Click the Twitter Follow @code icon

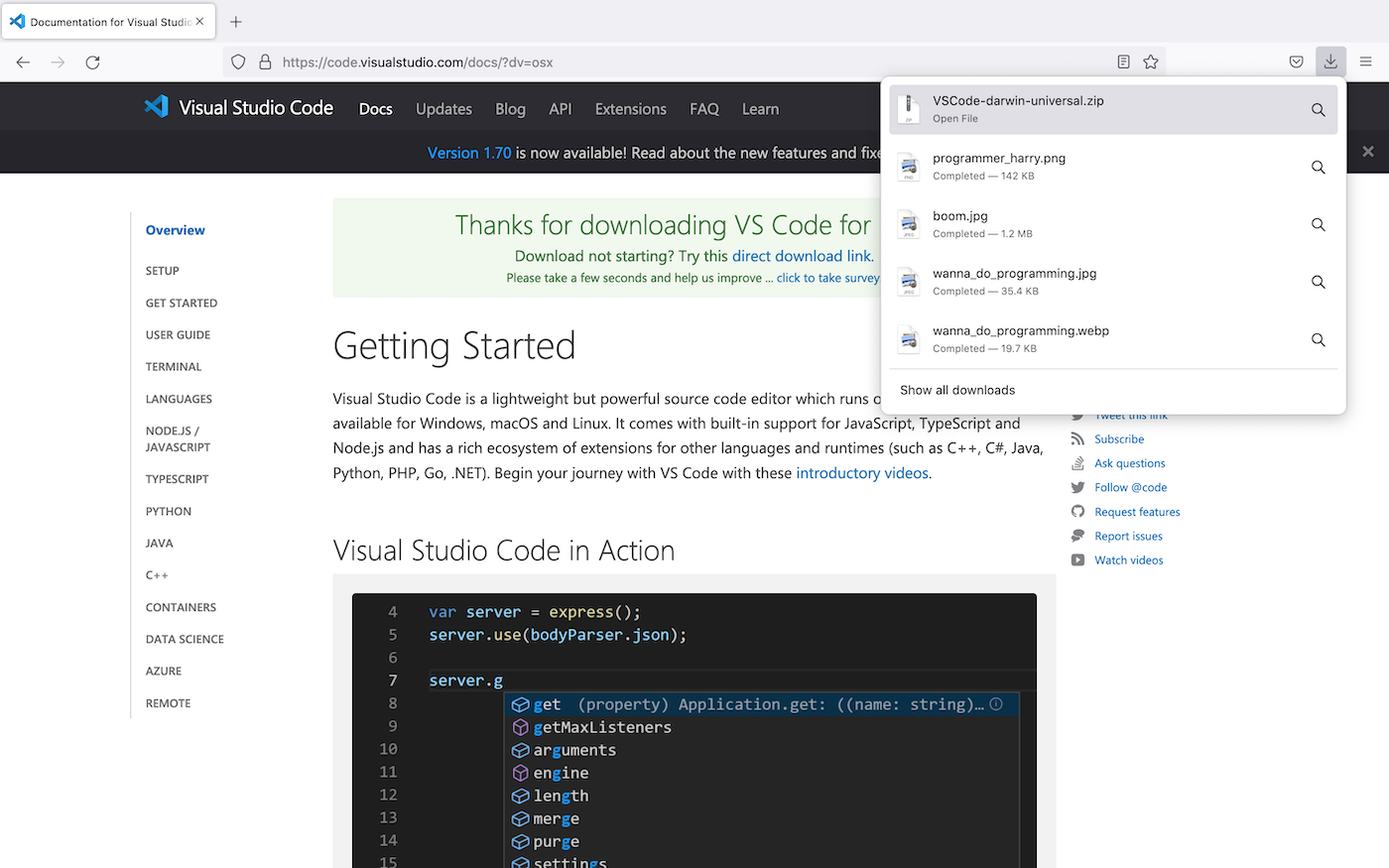pyautogui.click(x=1077, y=487)
